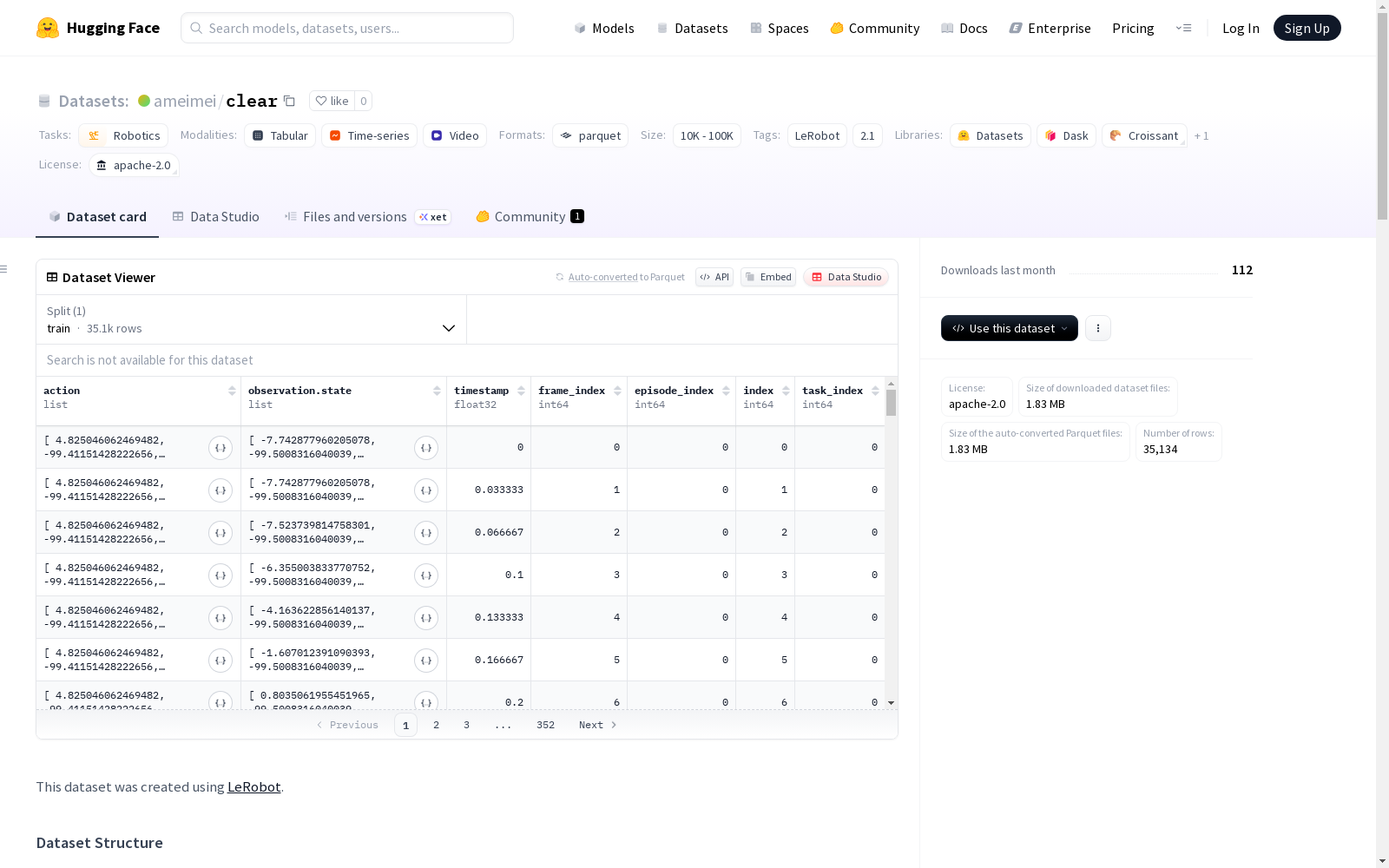Open the Community tab with 1 discussion
This screenshot has width=1389, height=868.
[530, 217]
